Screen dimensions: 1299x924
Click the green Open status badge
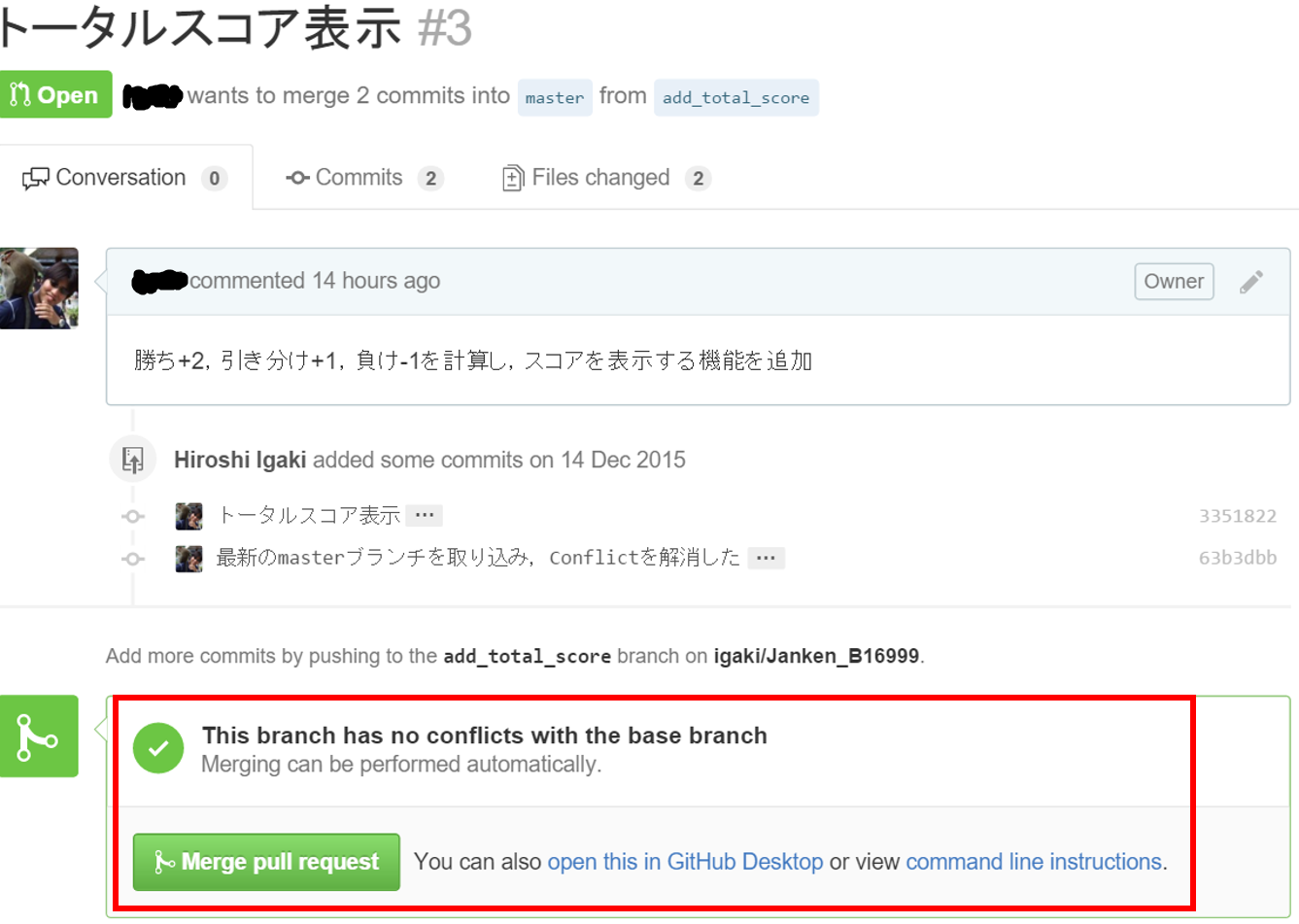point(55,95)
